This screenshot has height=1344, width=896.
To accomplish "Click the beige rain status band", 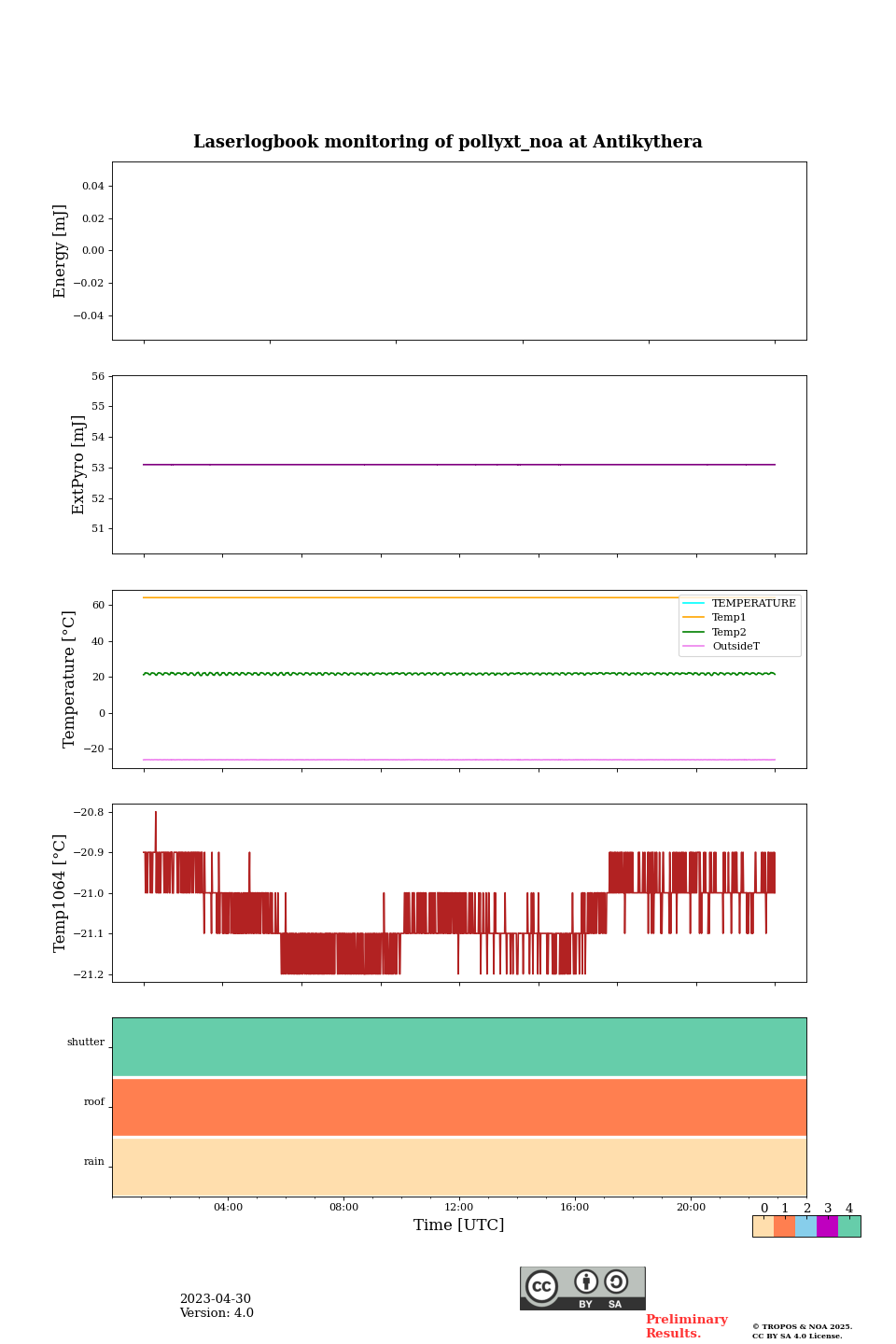I will [459, 1167].
